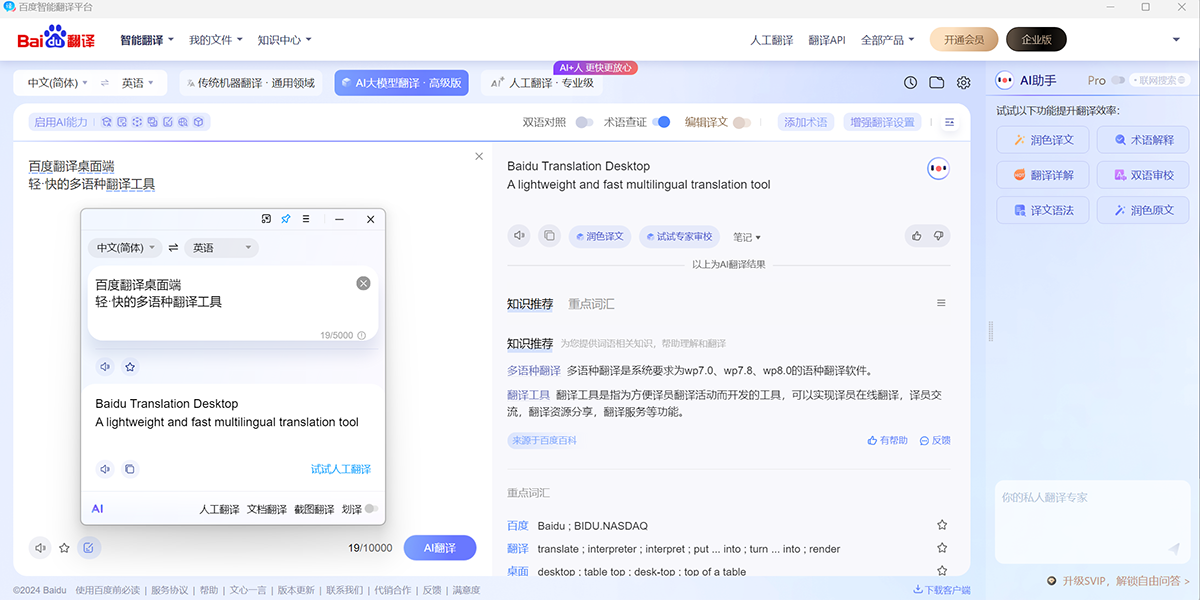The width and height of the screenshot is (1200, 600).
Task: Open the 知识中心 menu
Action: click(278, 40)
